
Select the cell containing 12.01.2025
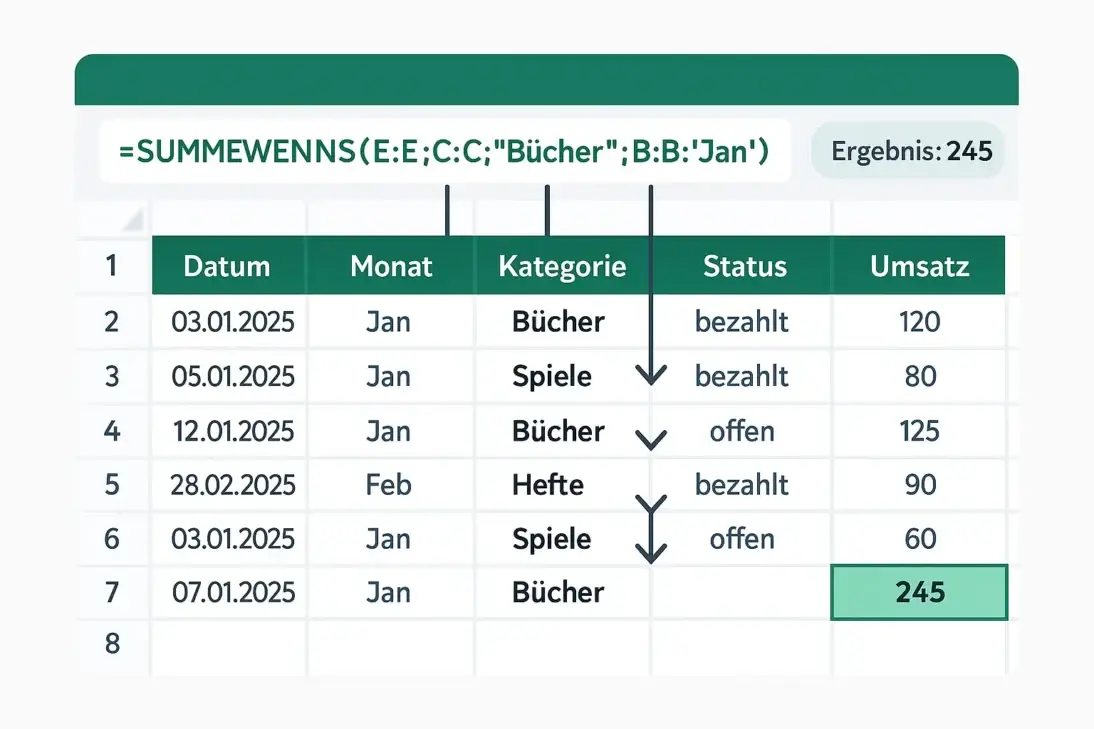[234, 431]
